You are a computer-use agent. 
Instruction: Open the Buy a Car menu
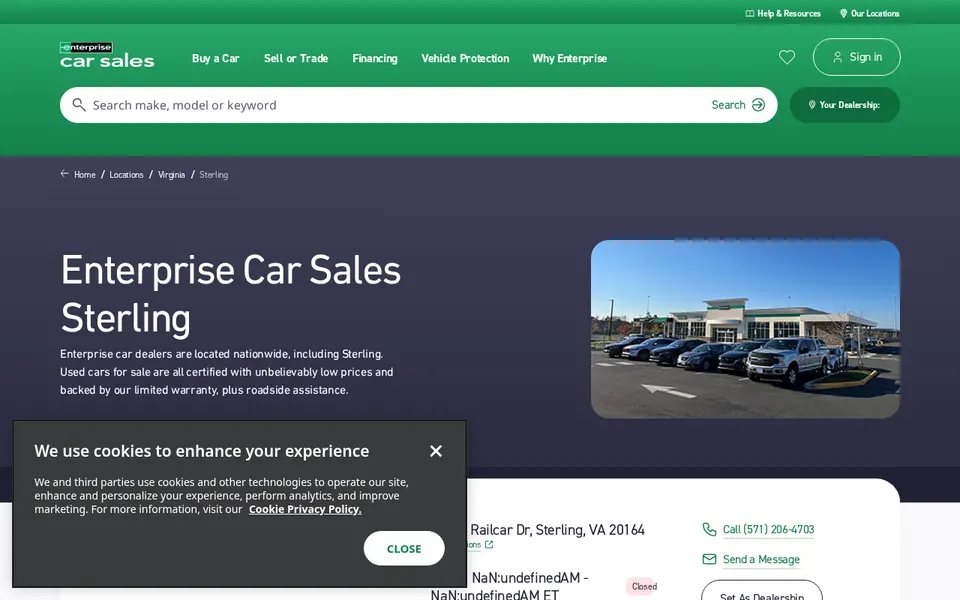pyautogui.click(x=216, y=58)
